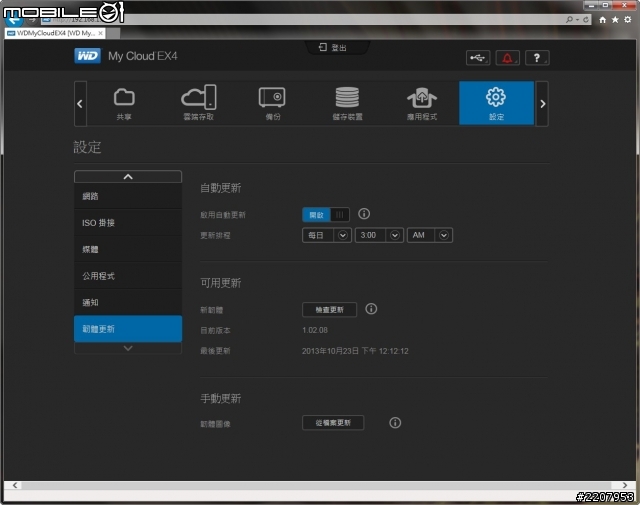Click the horizontal scrollbar left arrow
640x505 pixels.
pos(15,485)
